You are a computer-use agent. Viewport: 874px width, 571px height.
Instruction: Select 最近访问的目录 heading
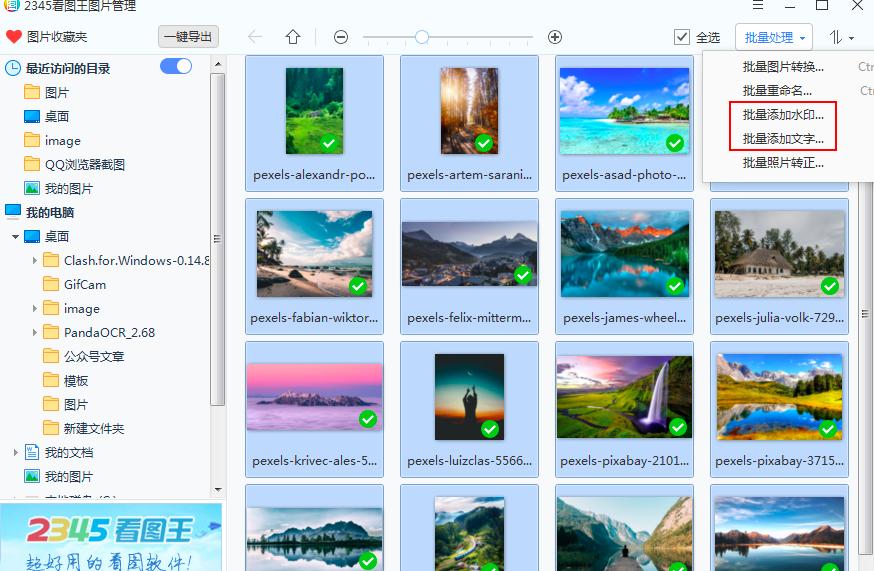(68, 69)
